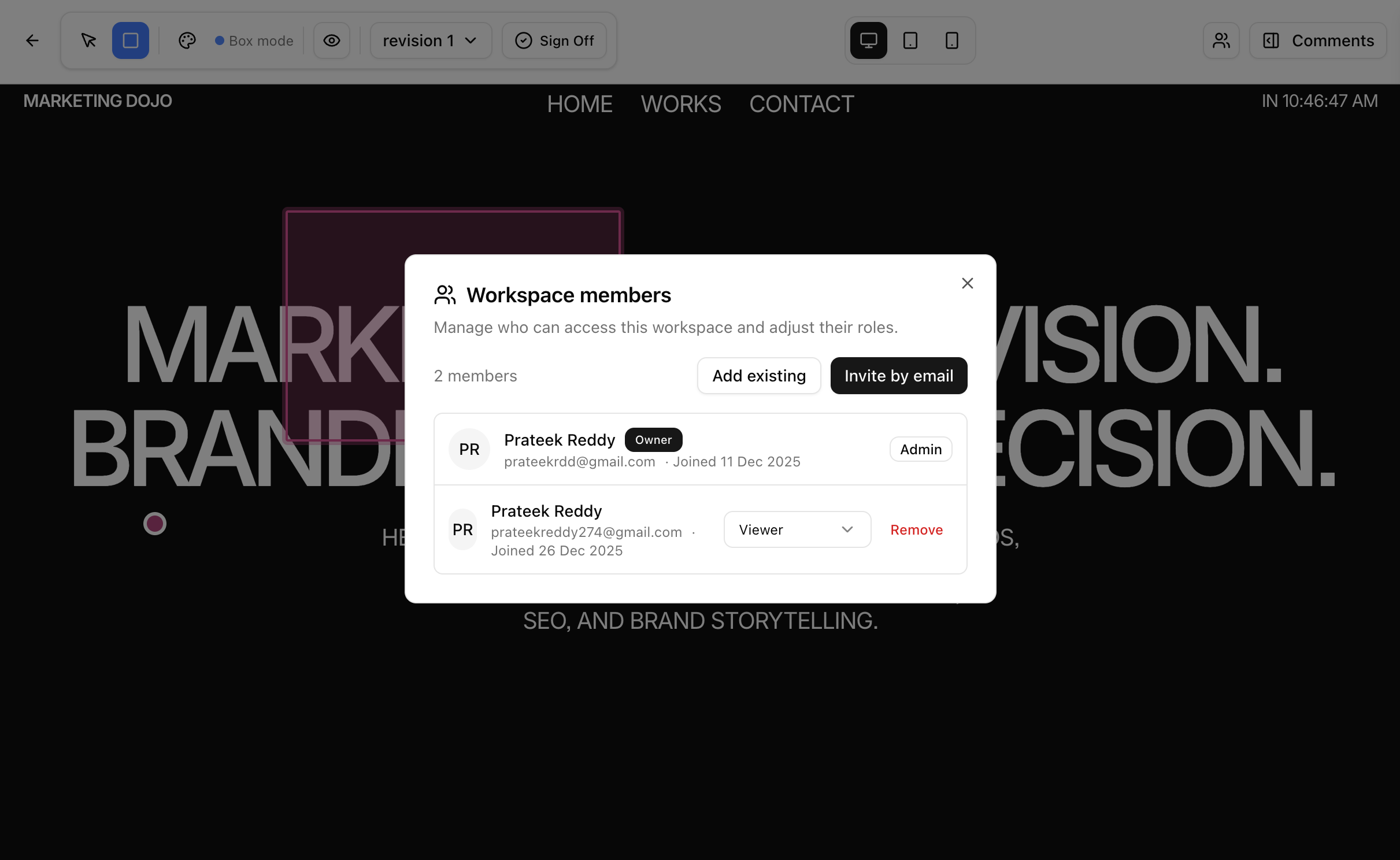
Task: Open the CONTACT page
Action: tap(801, 104)
